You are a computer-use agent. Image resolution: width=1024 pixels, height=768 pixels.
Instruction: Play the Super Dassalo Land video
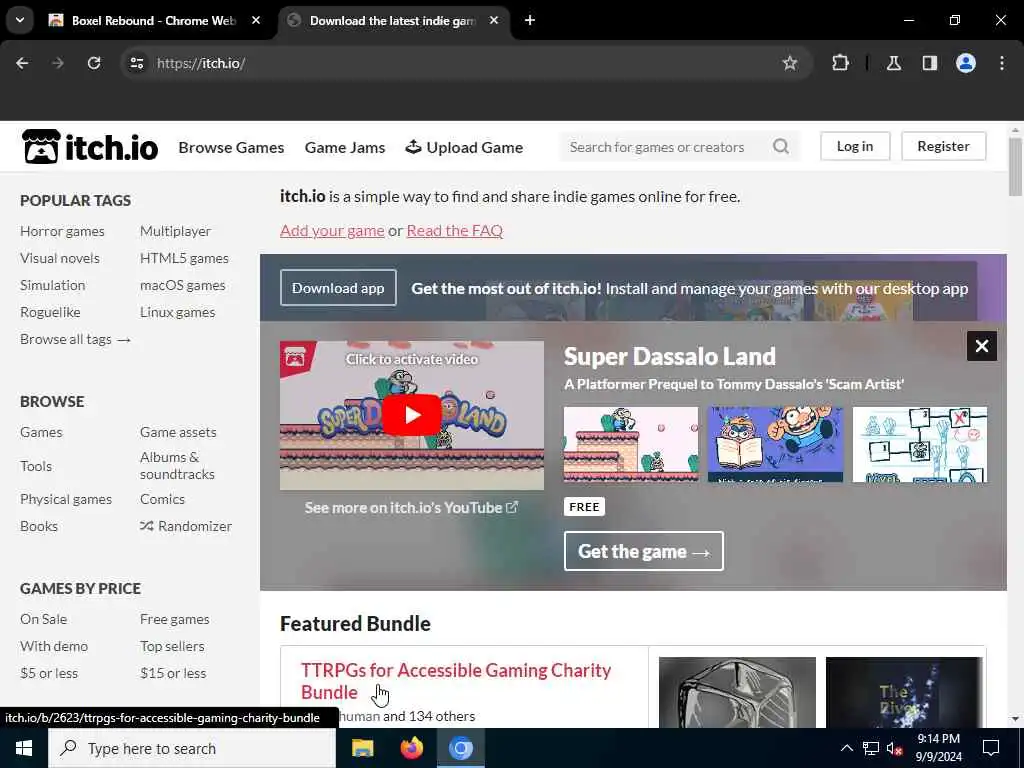tap(411, 415)
